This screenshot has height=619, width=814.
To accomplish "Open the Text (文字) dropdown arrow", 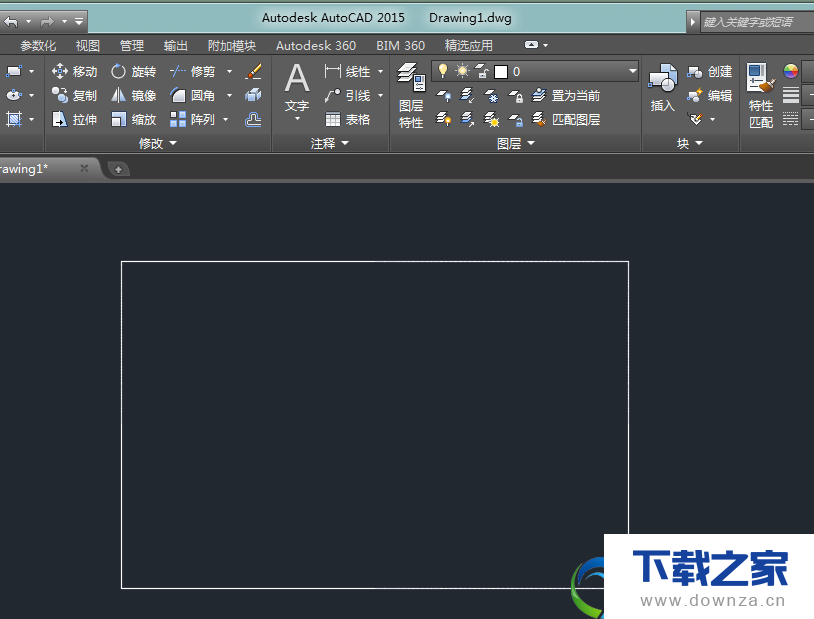I will [x=297, y=119].
